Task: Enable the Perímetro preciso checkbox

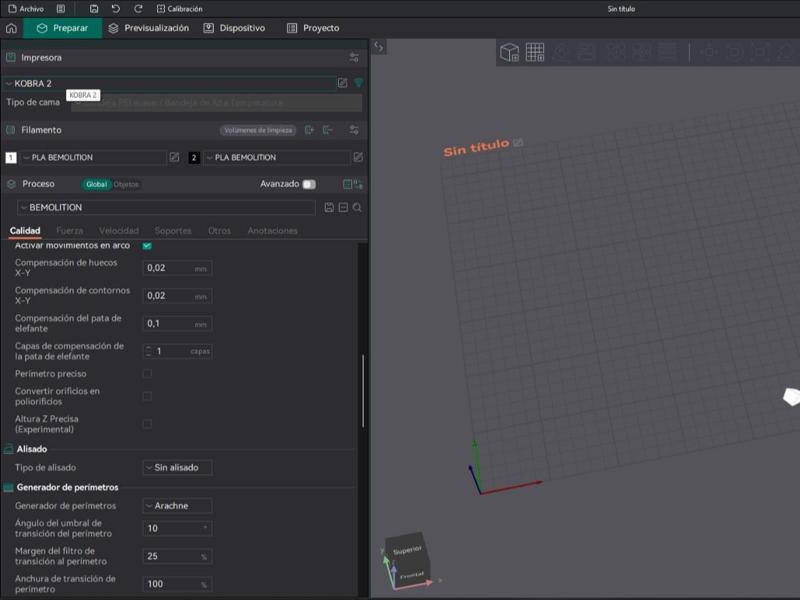Action: click(x=147, y=373)
